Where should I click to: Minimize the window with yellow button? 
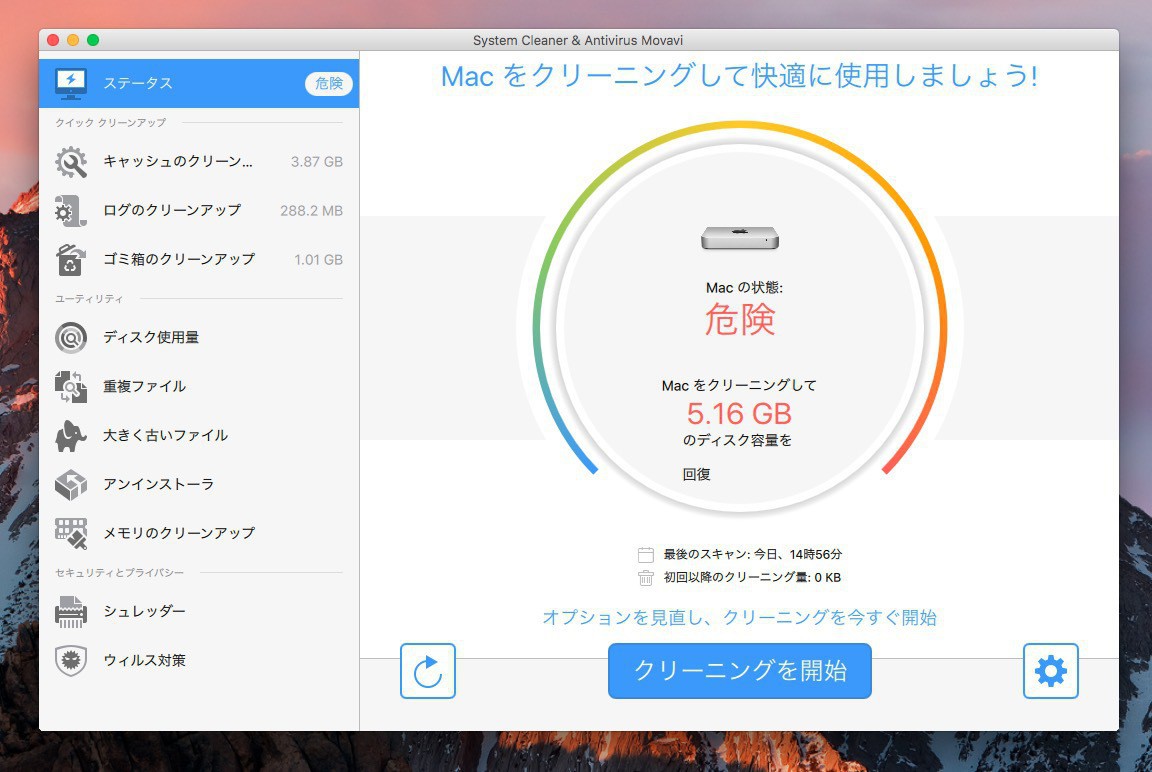pyautogui.click(x=73, y=40)
